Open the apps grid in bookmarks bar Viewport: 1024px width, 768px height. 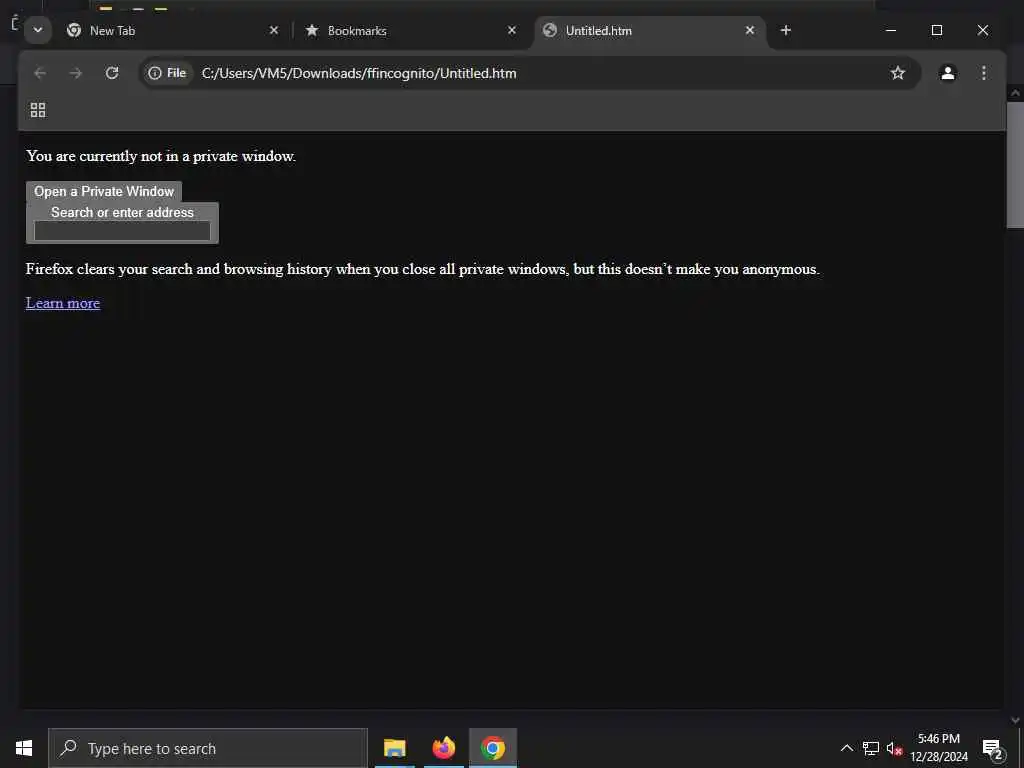pyautogui.click(x=38, y=110)
